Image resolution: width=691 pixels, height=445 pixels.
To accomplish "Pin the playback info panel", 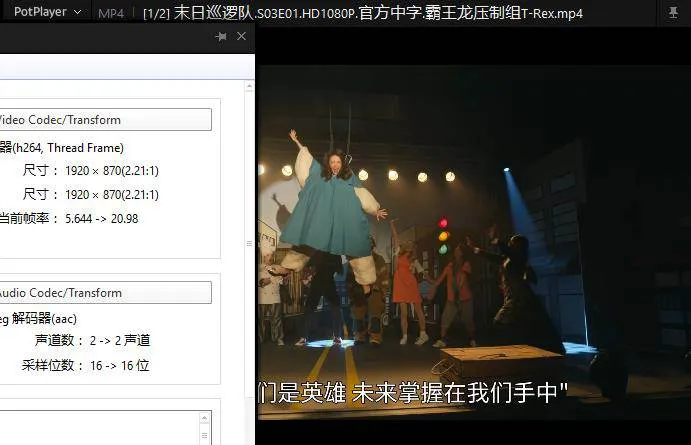I will [221, 37].
